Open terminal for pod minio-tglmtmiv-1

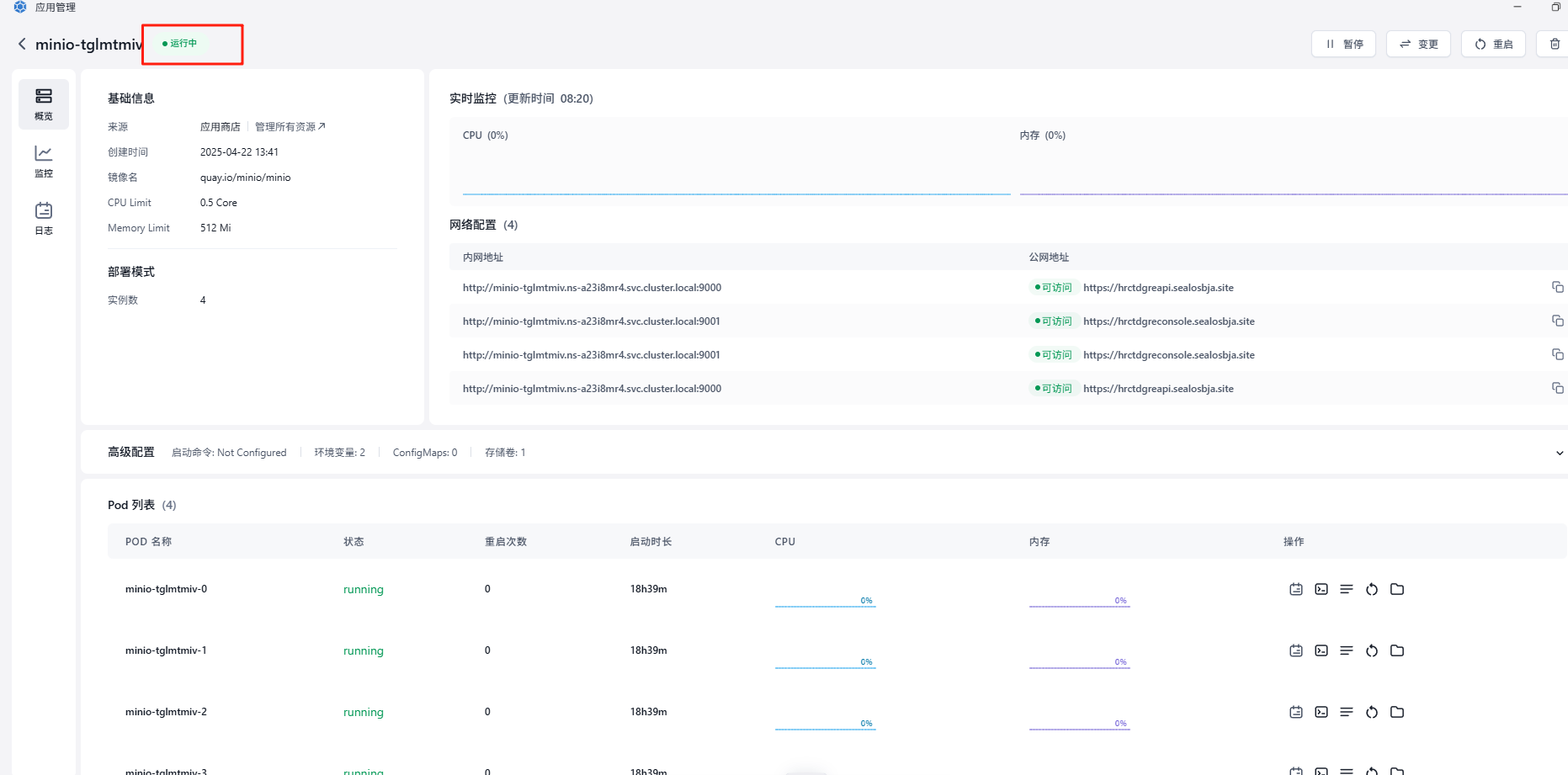[1321, 650]
